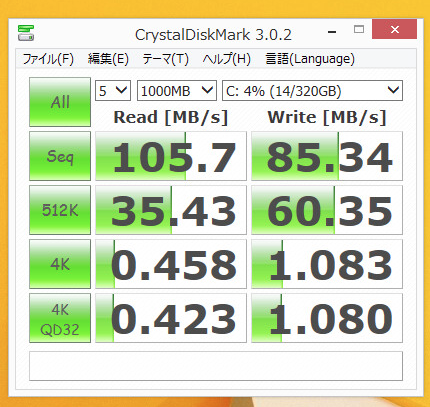Open the テーマ(T) theme menu
Image resolution: width=430 pixels, height=407 pixels.
(165, 59)
